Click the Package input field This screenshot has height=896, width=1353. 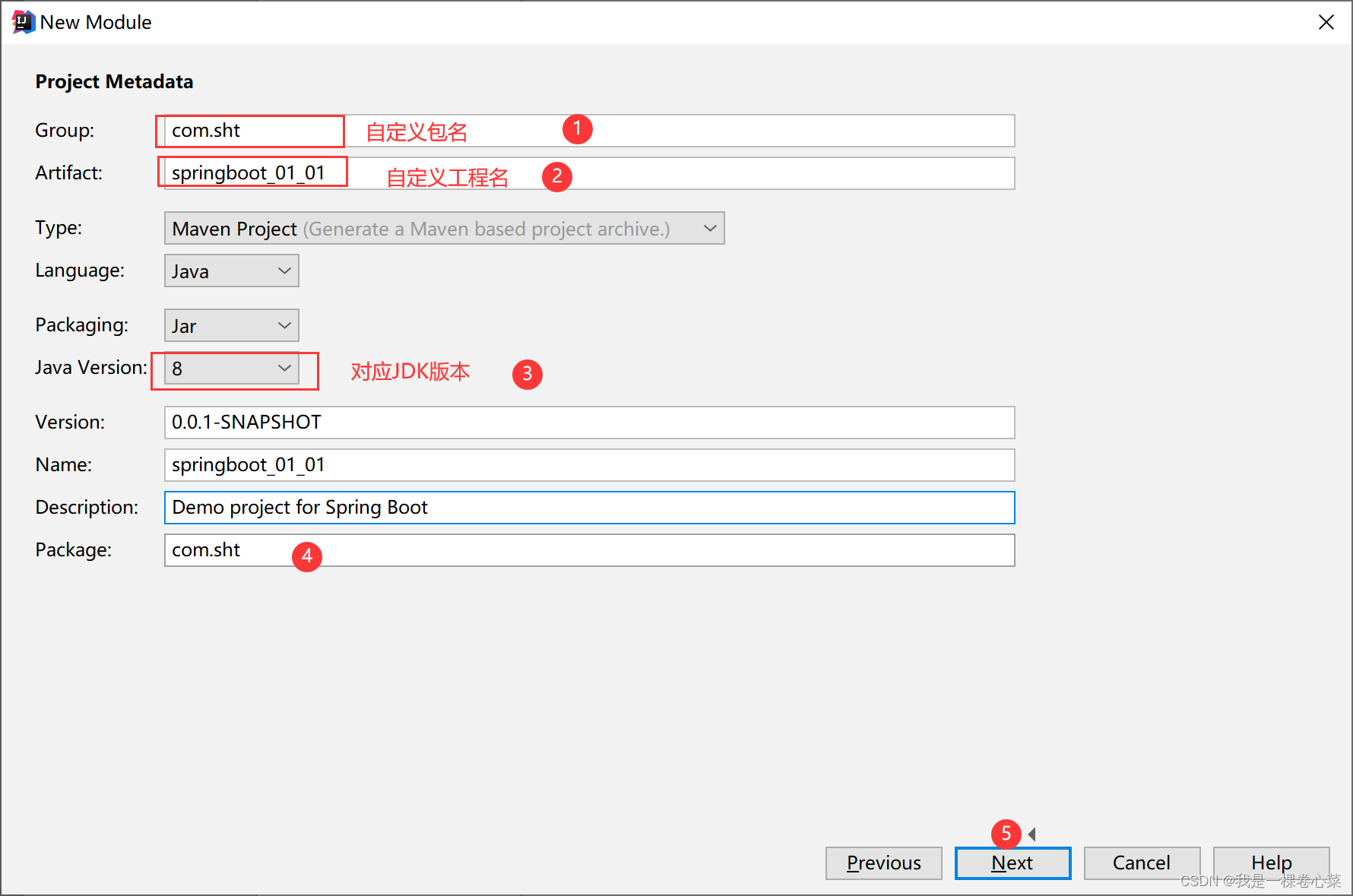click(x=589, y=550)
